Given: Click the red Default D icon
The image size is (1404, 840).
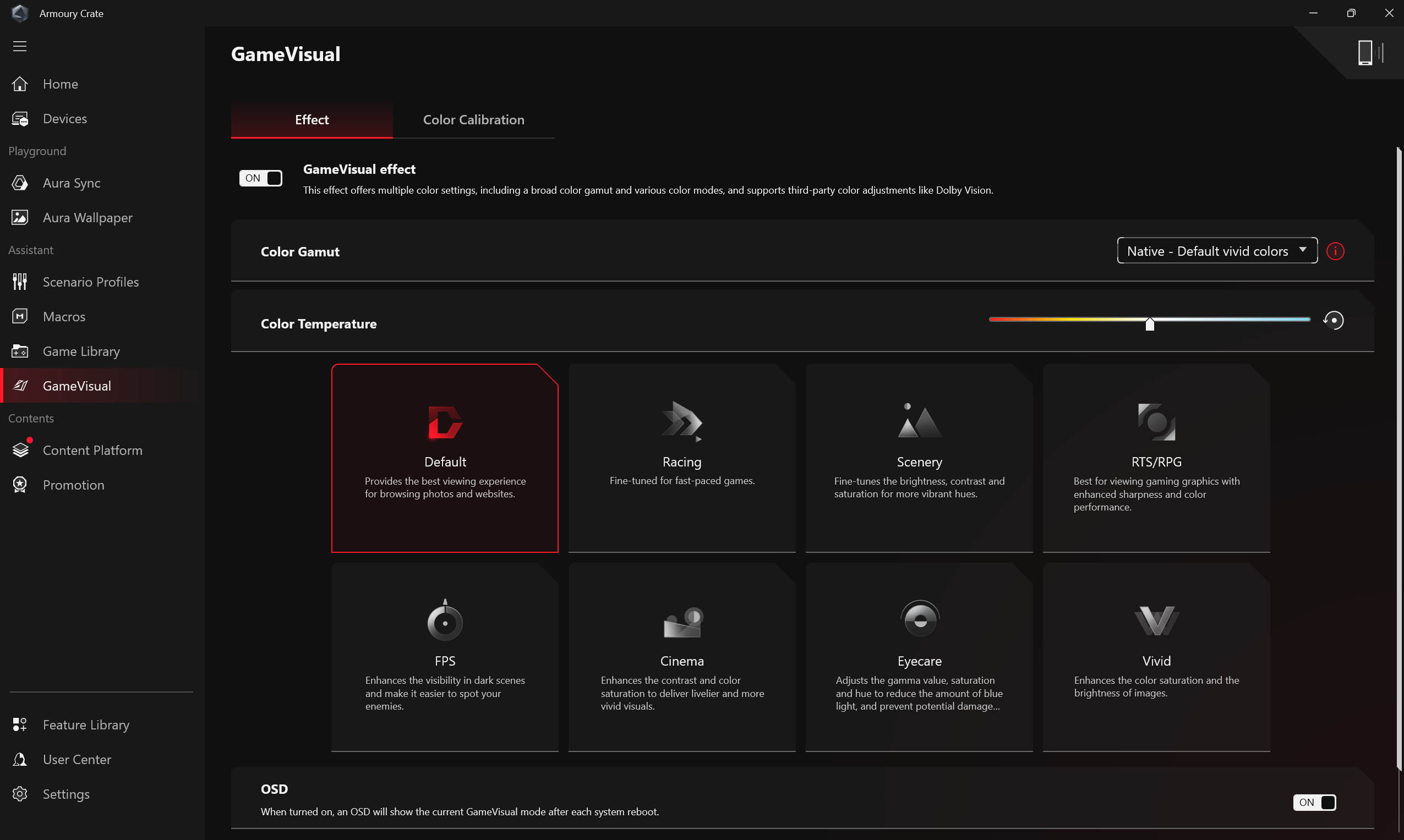Looking at the screenshot, I should point(445,422).
